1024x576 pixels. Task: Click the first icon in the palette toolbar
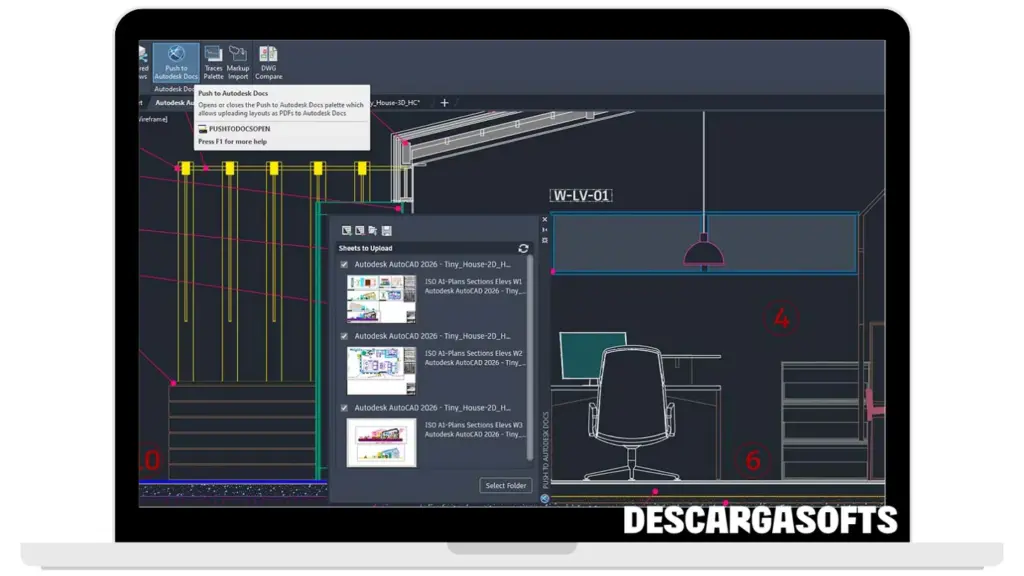click(x=346, y=231)
